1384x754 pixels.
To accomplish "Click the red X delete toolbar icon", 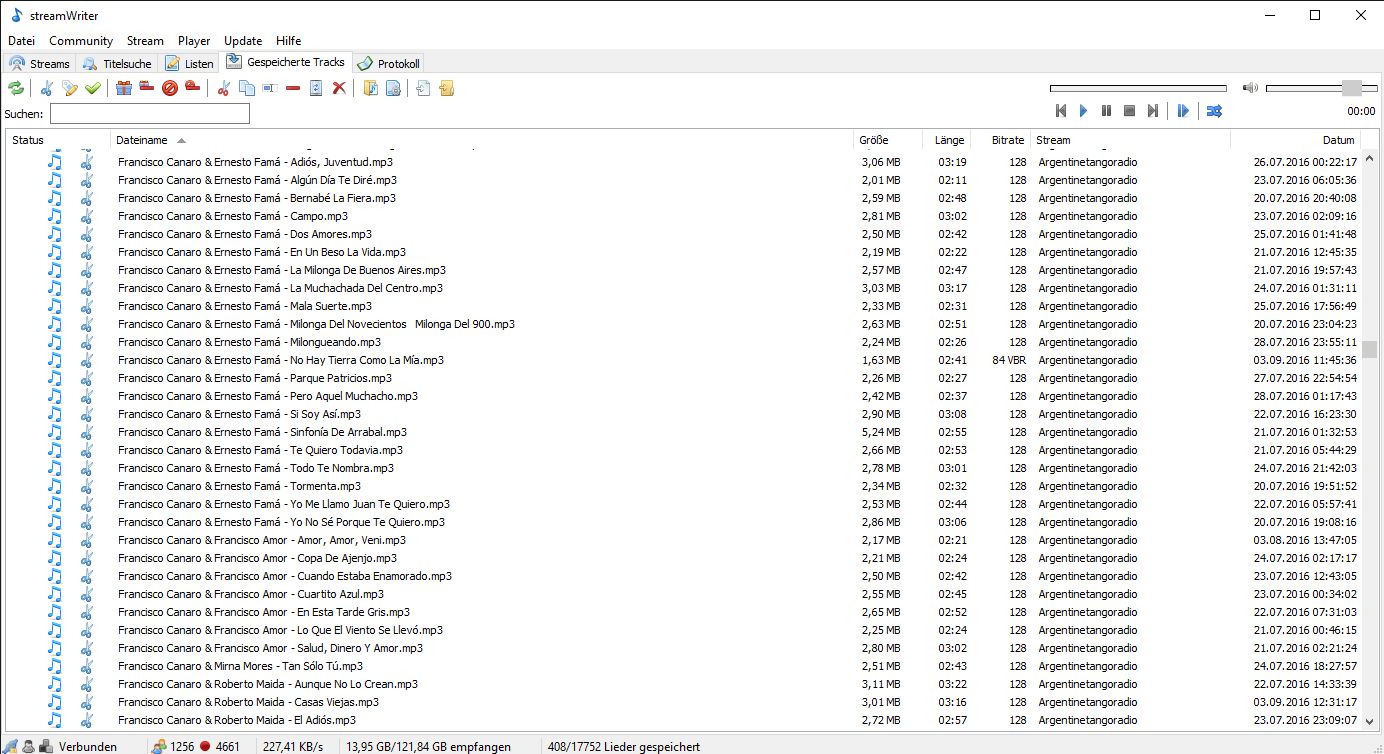I will click(339, 89).
